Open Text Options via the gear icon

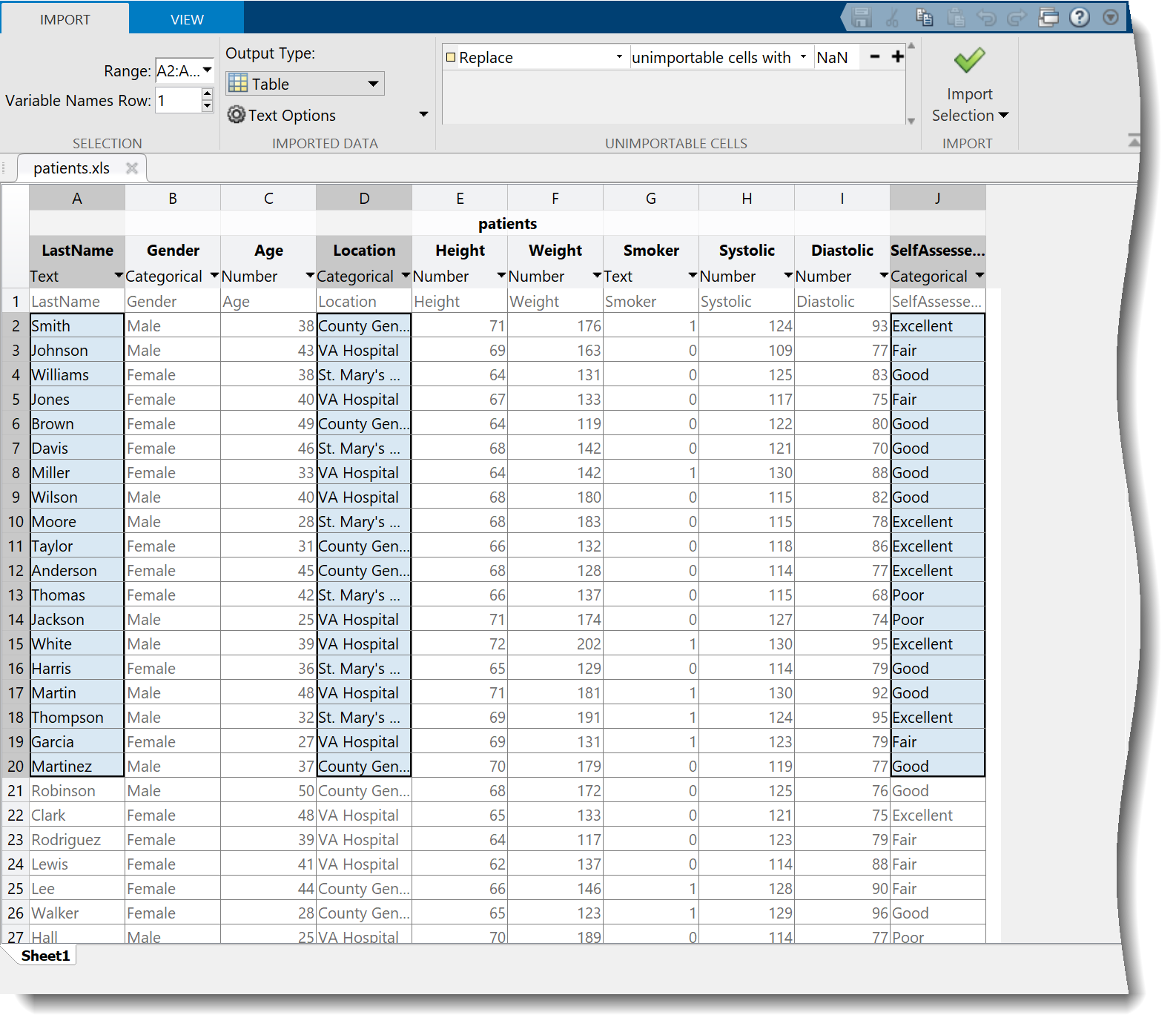pyautogui.click(x=237, y=115)
